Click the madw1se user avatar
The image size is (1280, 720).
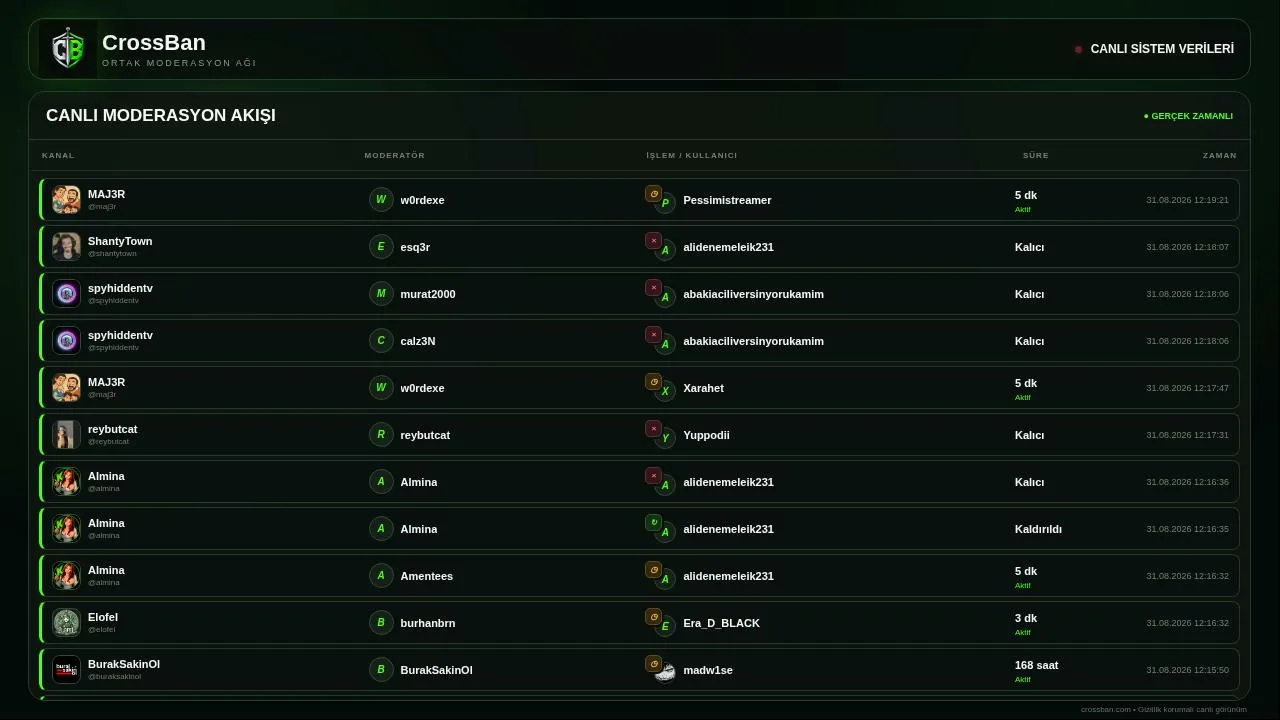click(665, 673)
